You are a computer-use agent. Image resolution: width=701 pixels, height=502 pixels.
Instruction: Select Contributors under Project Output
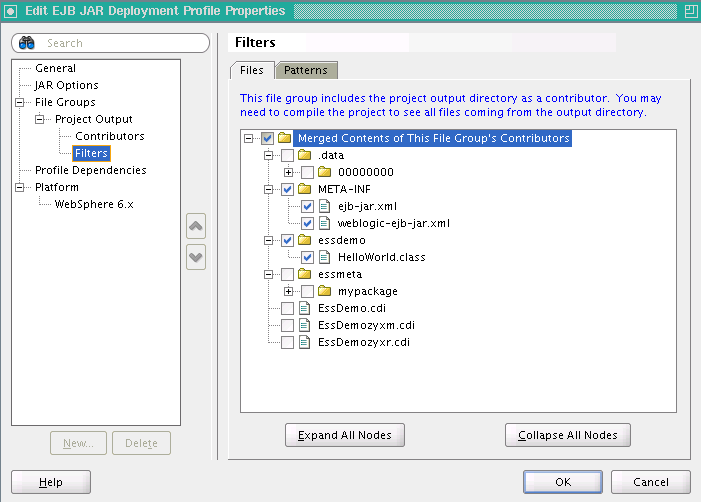pyautogui.click(x=110, y=136)
